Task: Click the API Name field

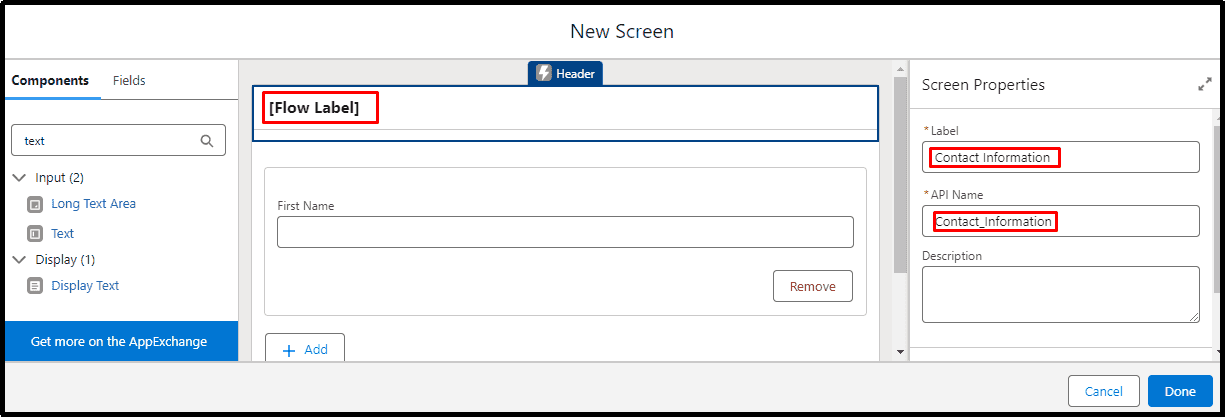Action: (x=1060, y=221)
